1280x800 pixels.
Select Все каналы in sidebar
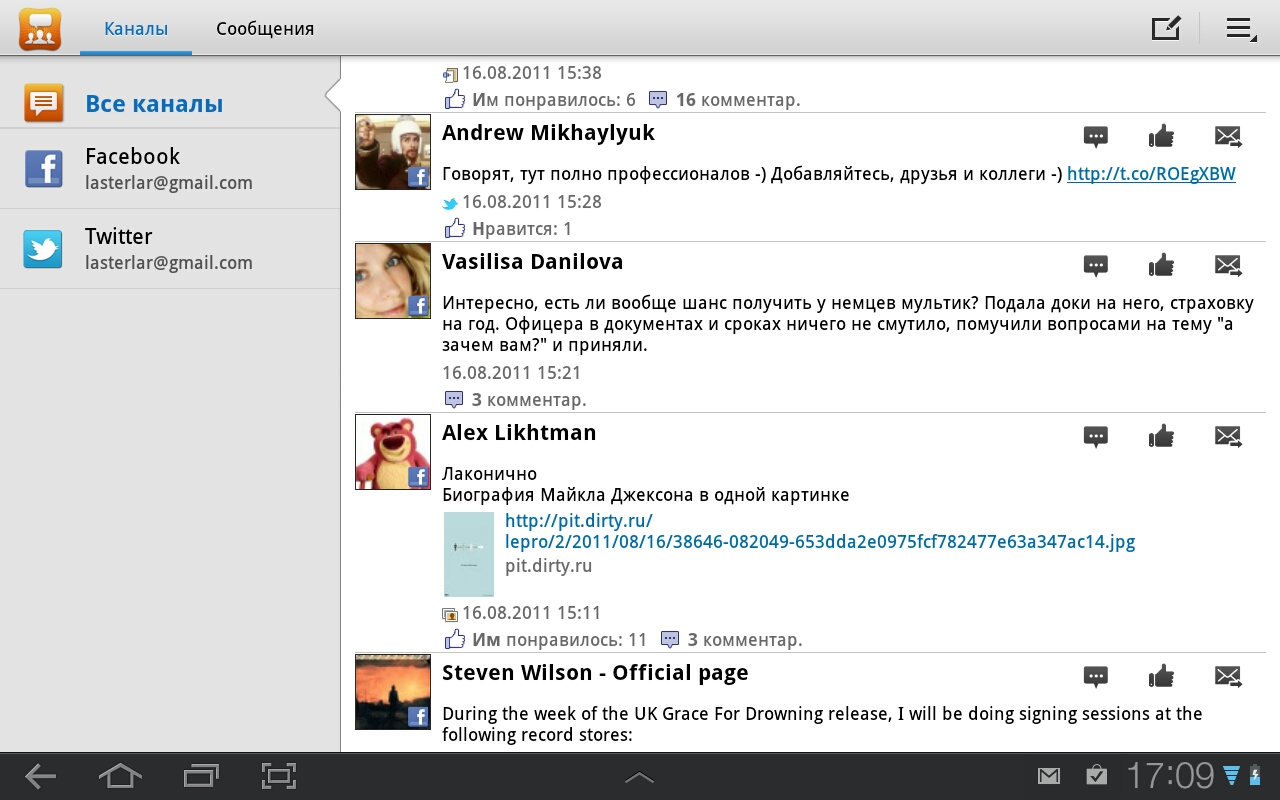(x=170, y=104)
